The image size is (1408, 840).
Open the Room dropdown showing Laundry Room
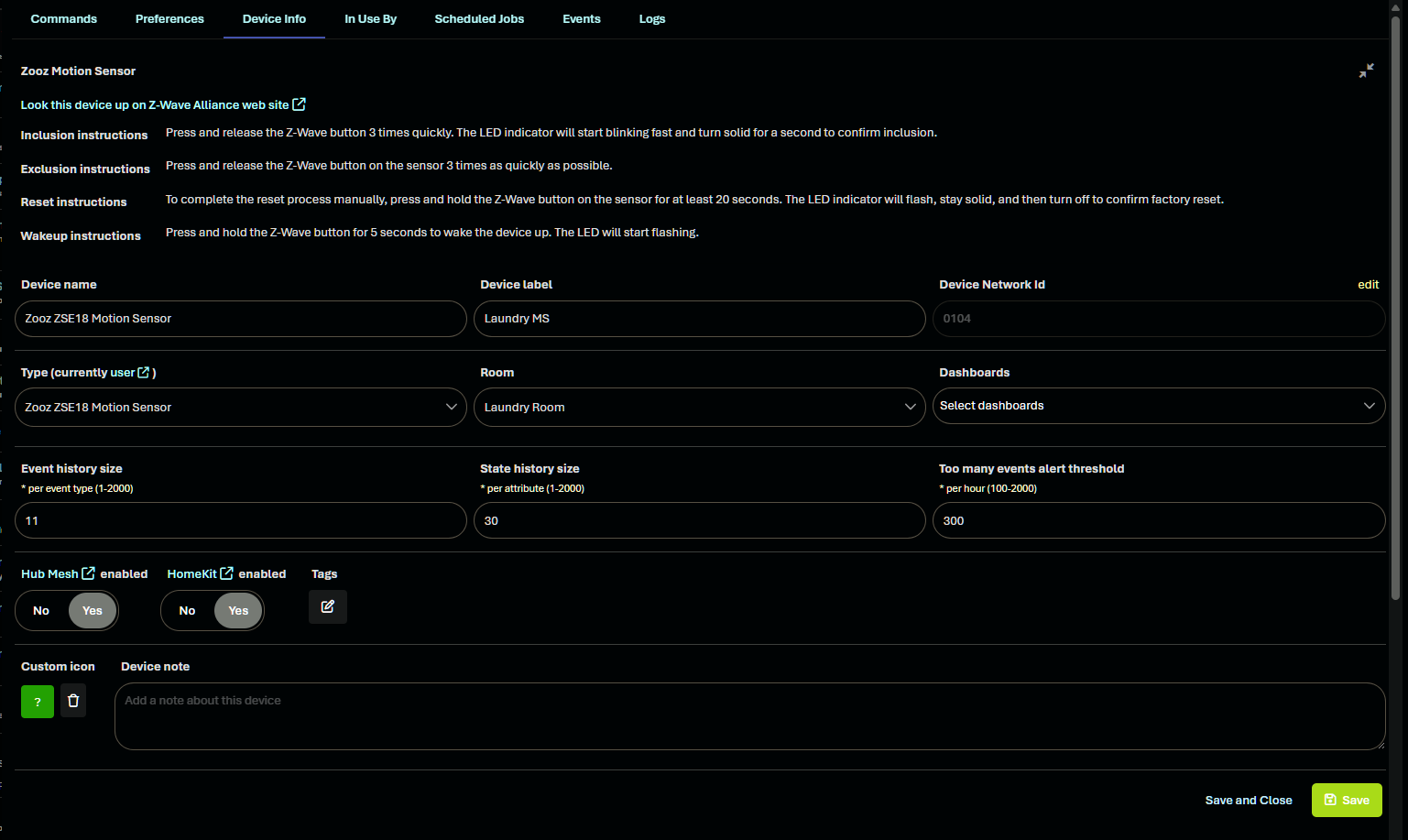click(700, 407)
